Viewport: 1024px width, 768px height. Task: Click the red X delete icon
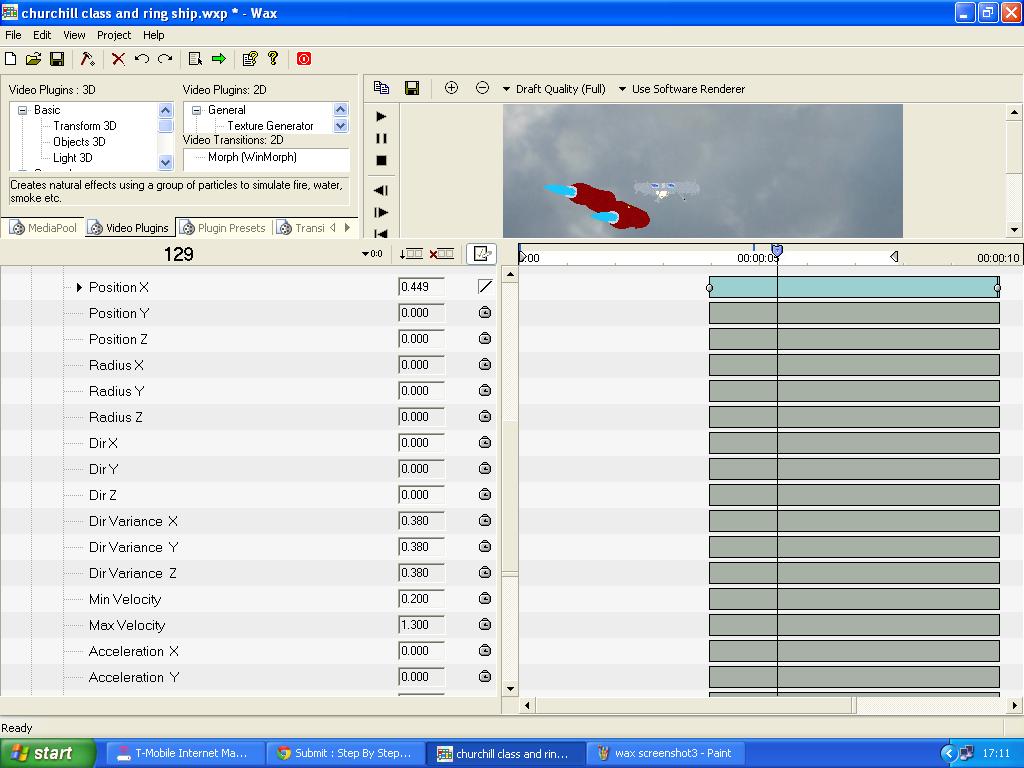pyautogui.click(x=117, y=59)
